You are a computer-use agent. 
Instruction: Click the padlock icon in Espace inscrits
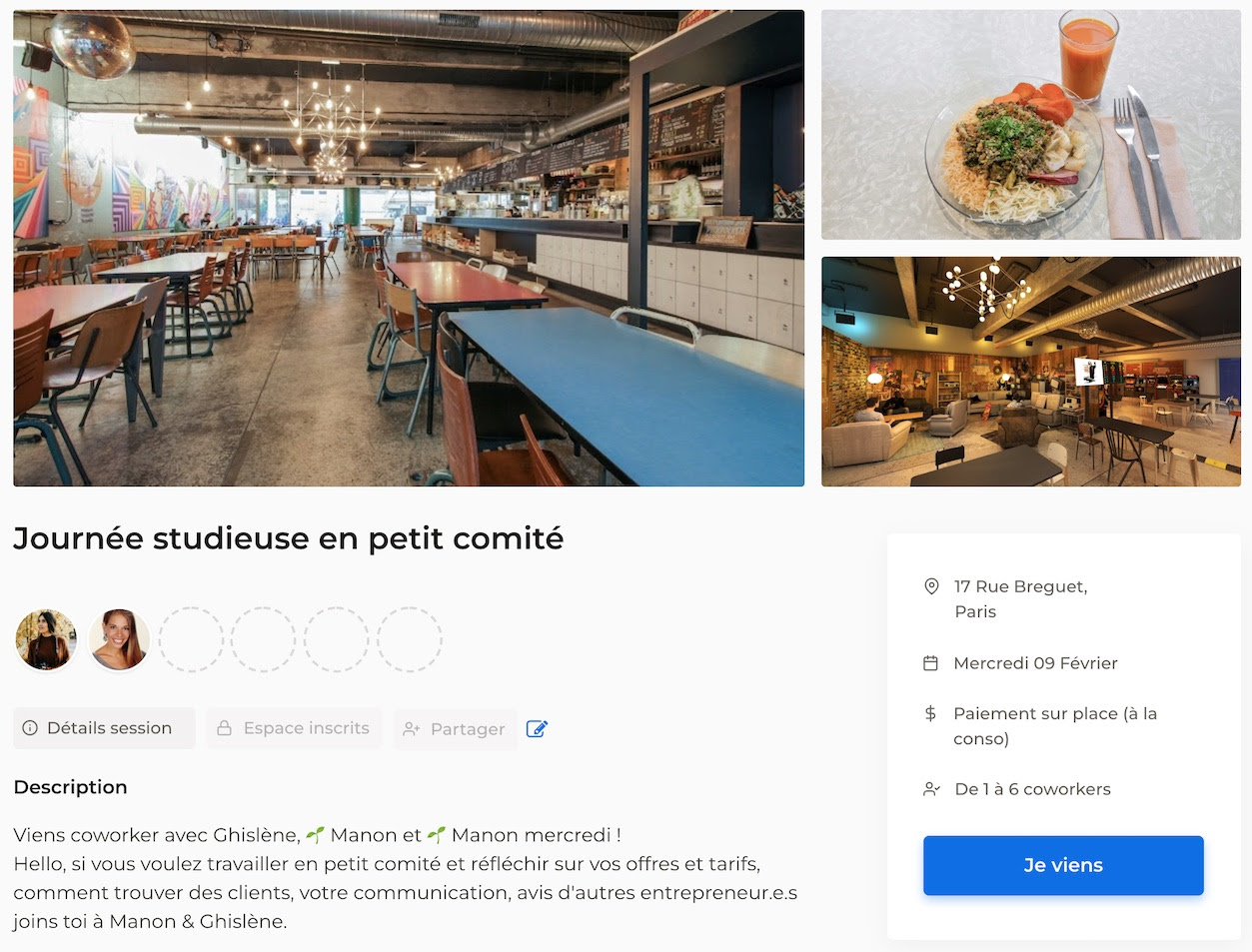[225, 728]
